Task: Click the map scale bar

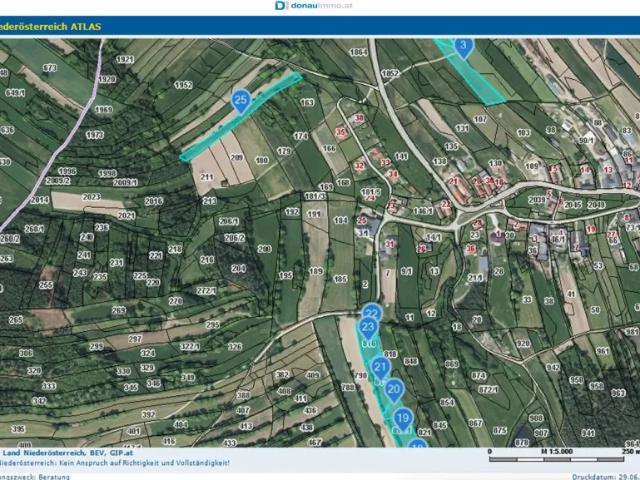Action: point(557,460)
